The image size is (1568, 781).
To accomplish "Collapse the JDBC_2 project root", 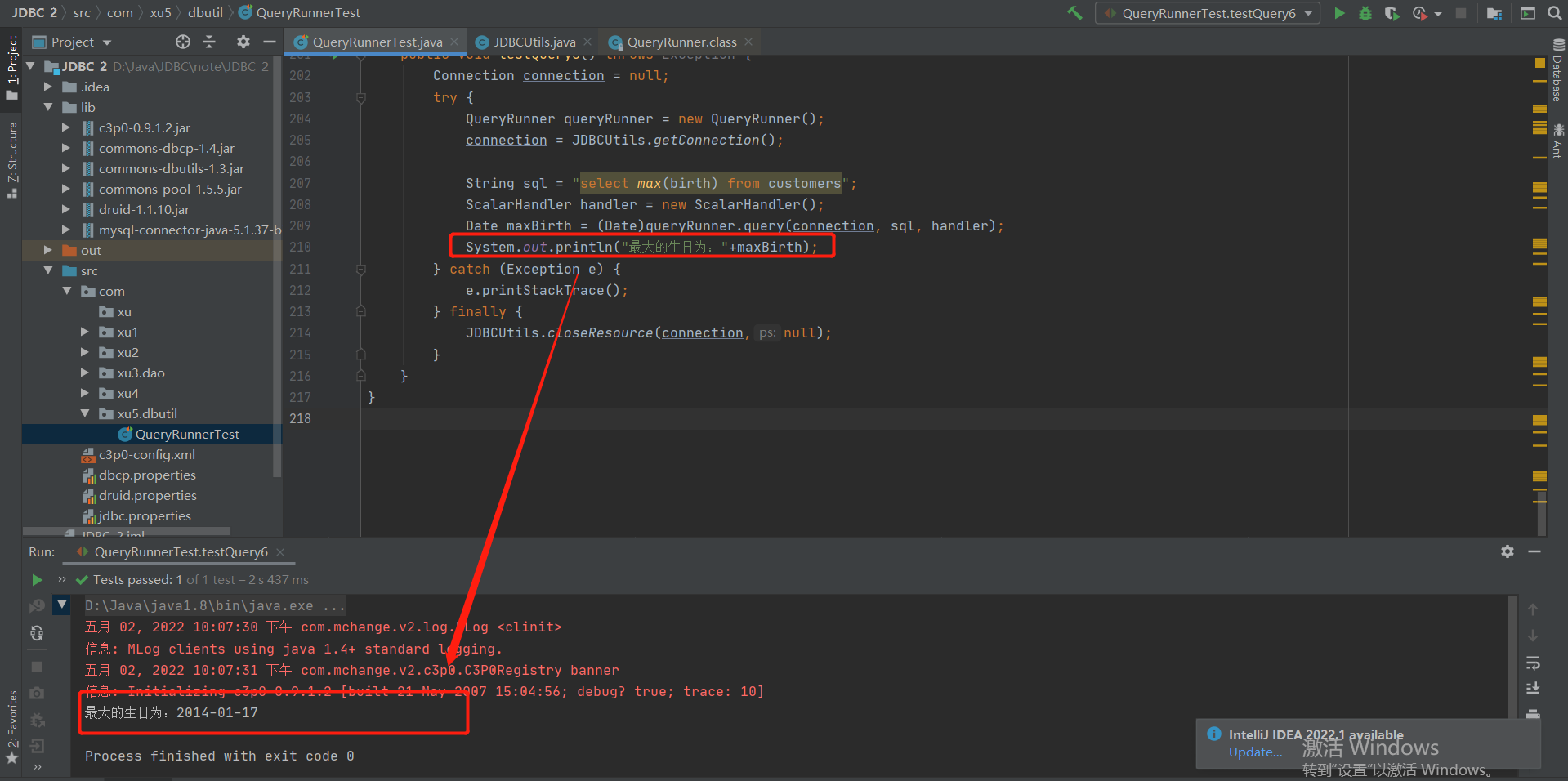I will point(31,65).
